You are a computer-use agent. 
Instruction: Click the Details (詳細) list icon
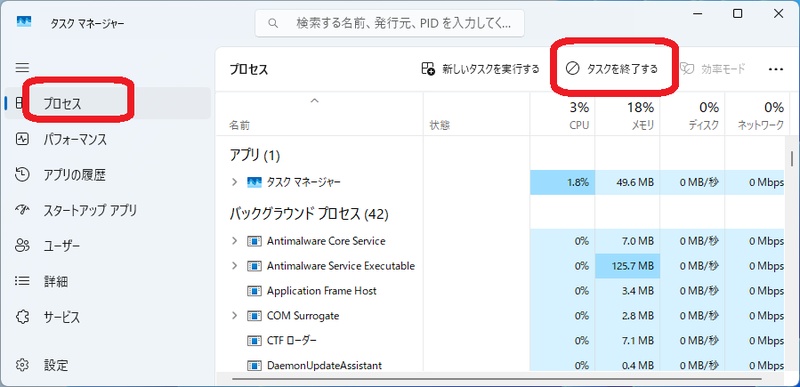tap(22, 281)
